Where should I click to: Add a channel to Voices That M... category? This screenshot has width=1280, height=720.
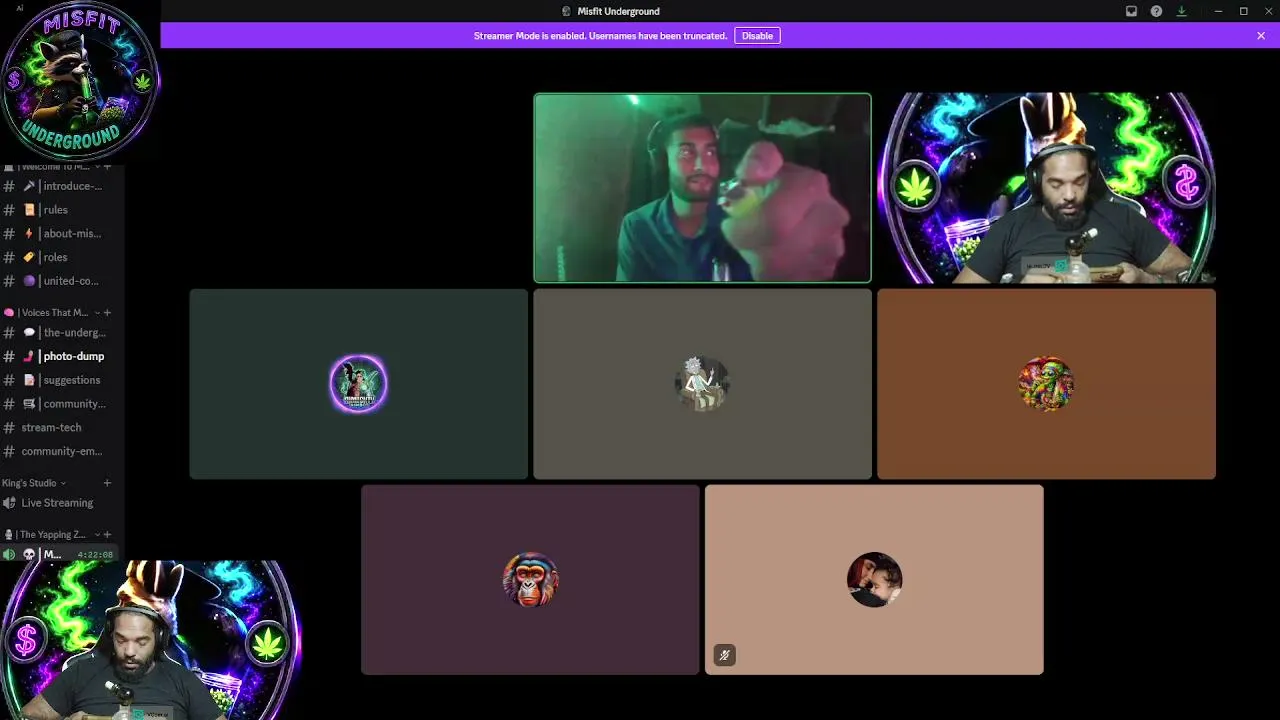tap(108, 313)
